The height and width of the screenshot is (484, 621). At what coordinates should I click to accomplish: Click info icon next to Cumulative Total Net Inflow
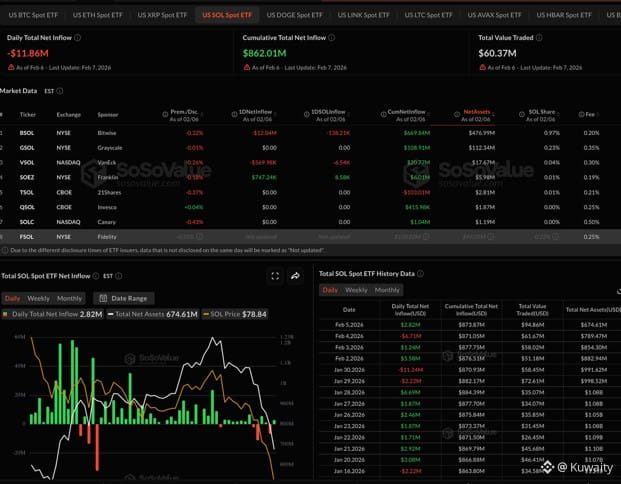pos(331,38)
